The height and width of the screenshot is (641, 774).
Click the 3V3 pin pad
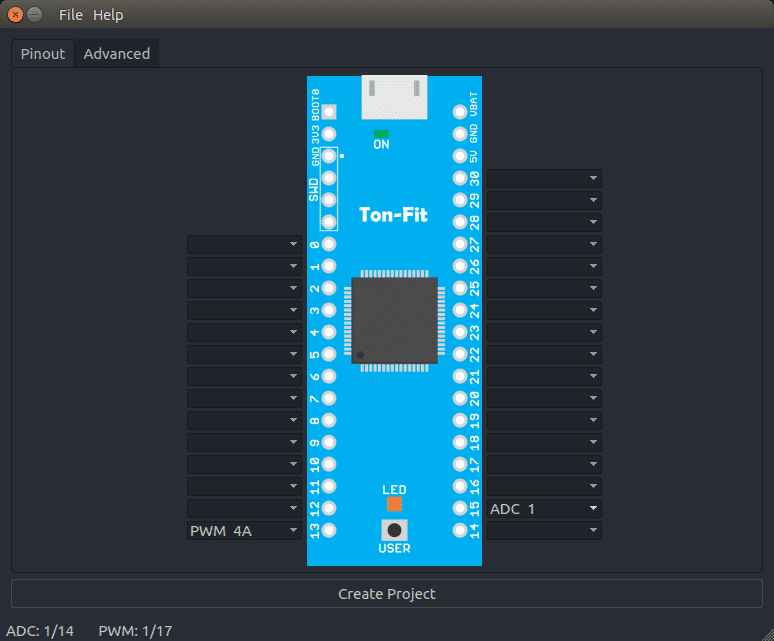coord(329,133)
